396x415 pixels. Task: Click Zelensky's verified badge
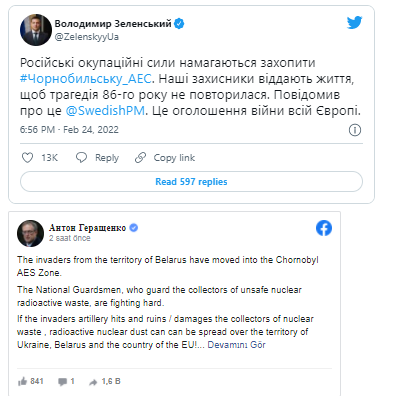[179, 24]
